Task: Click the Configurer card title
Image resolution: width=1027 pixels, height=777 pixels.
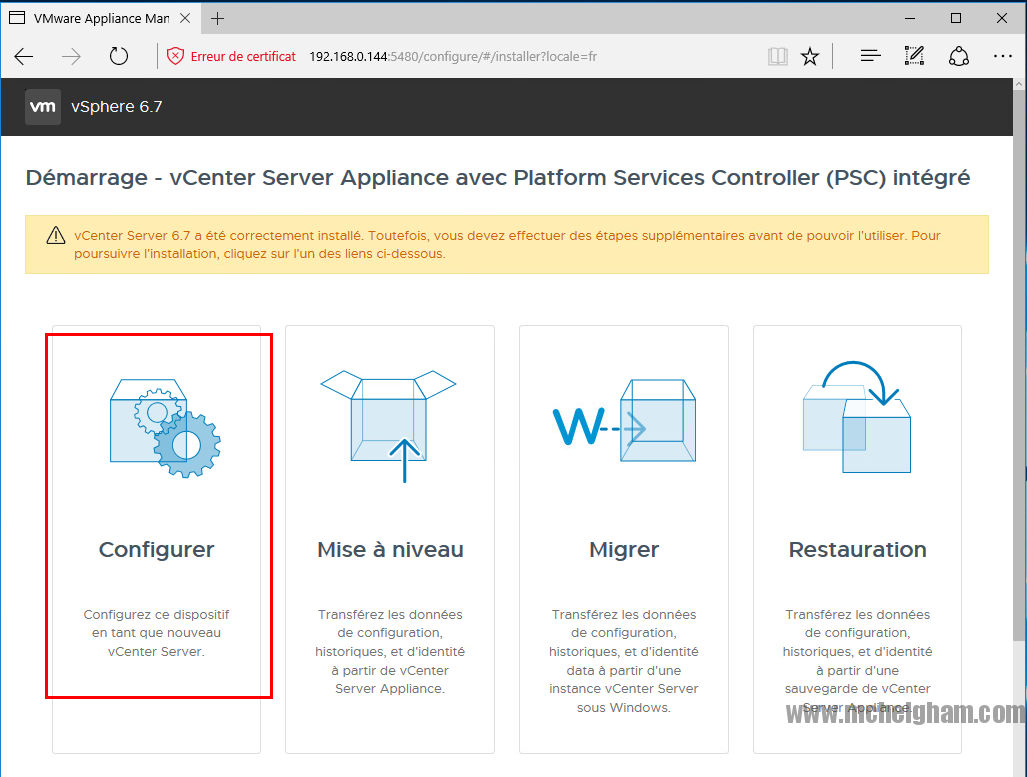Action: coord(157,549)
